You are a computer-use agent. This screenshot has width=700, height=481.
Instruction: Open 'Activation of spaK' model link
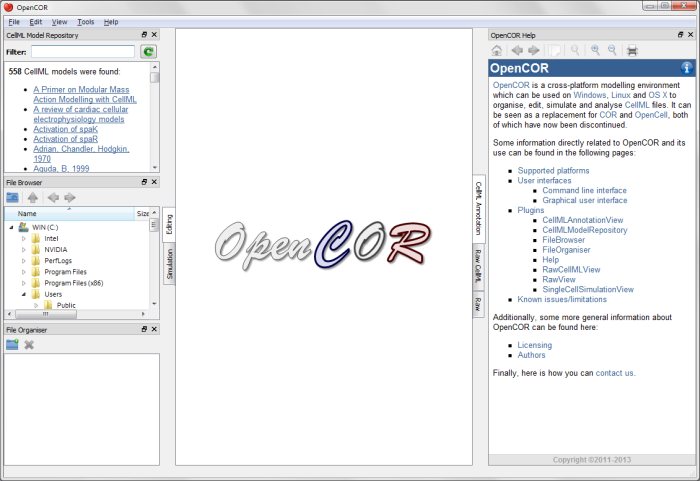tap(65, 129)
